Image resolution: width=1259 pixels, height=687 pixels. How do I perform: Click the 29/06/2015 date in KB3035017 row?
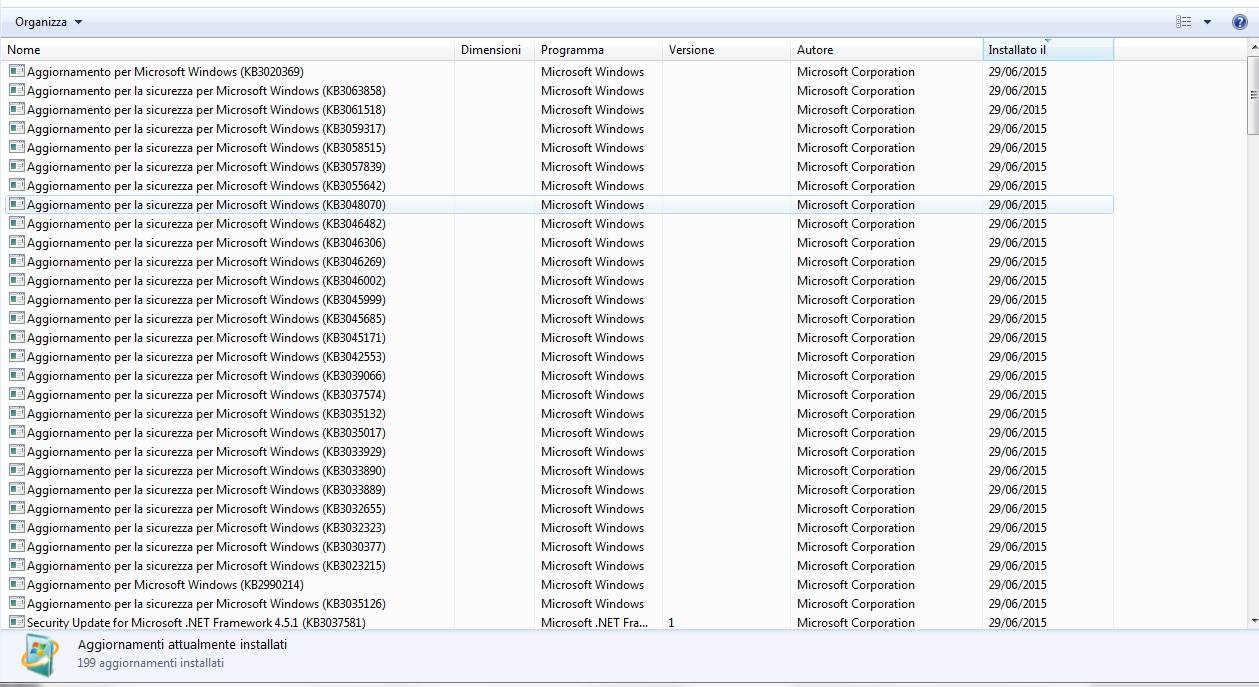click(x=1018, y=433)
